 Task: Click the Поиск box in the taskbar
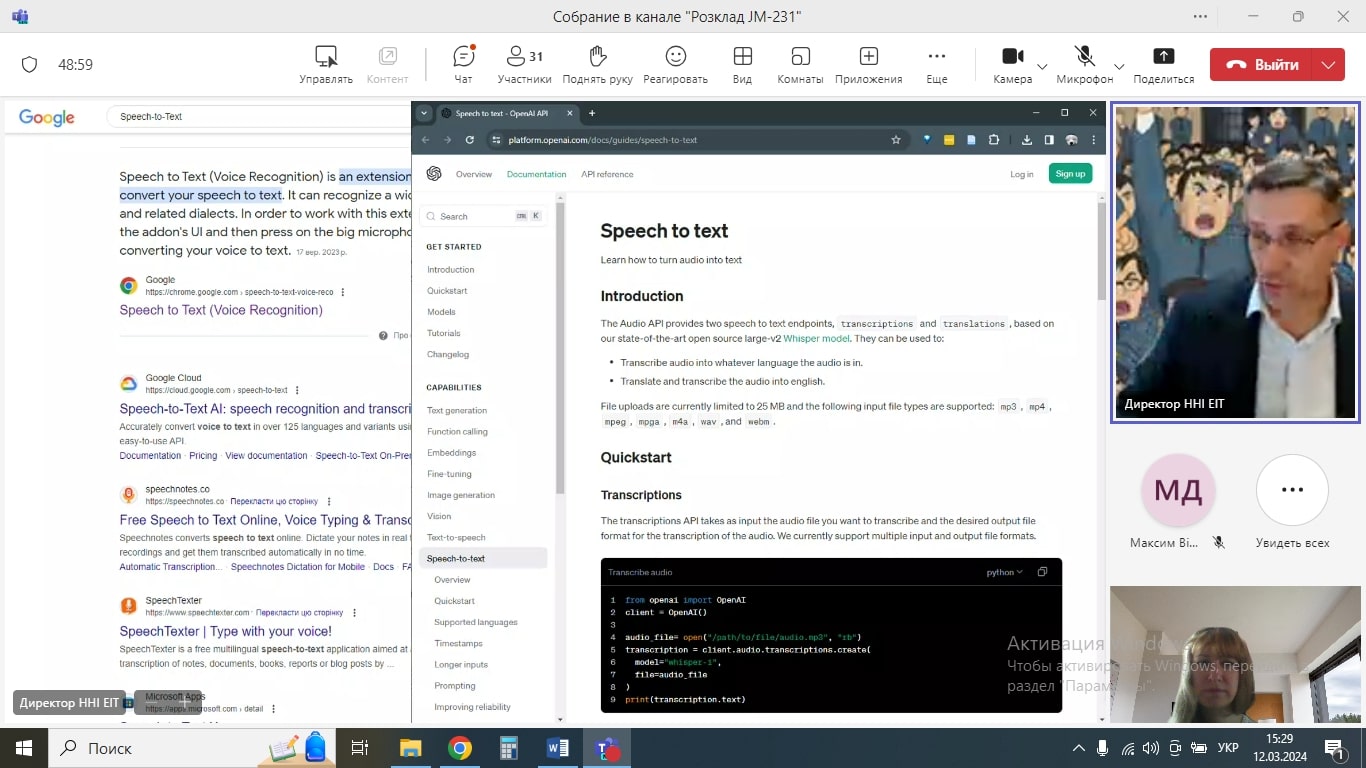coord(150,748)
